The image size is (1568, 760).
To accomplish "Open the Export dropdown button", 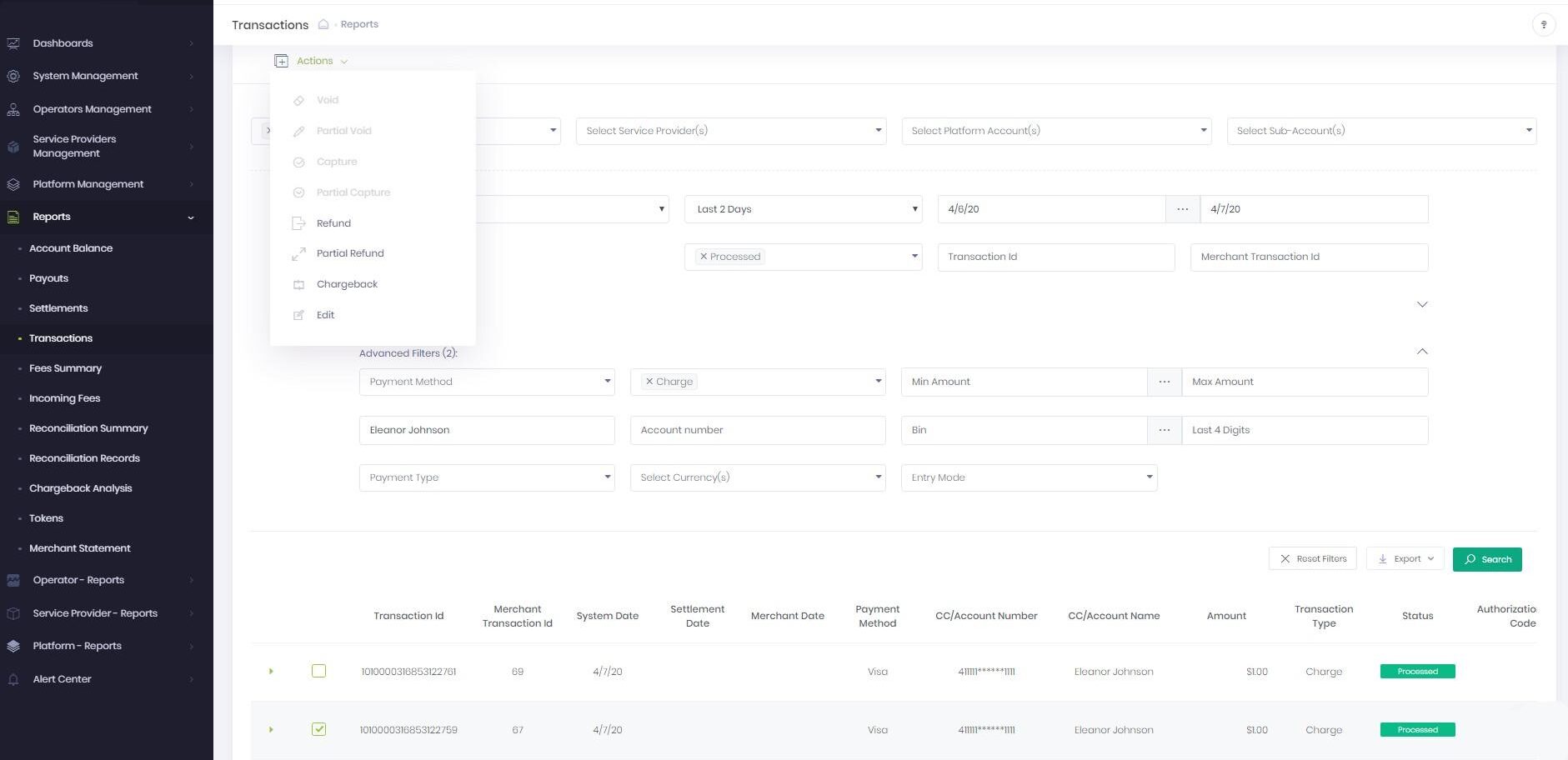I will pos(1405,559).
